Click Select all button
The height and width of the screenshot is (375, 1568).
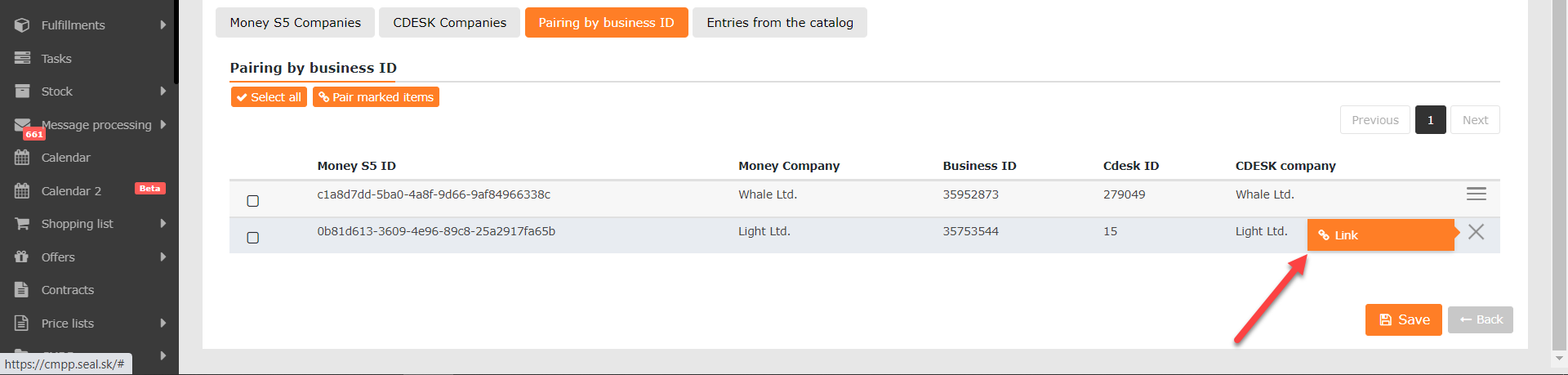(x=269, y=97)
